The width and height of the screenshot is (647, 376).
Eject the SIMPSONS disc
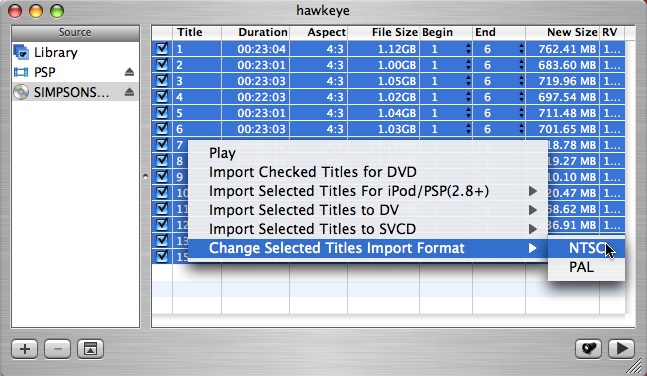click(129, 92)
